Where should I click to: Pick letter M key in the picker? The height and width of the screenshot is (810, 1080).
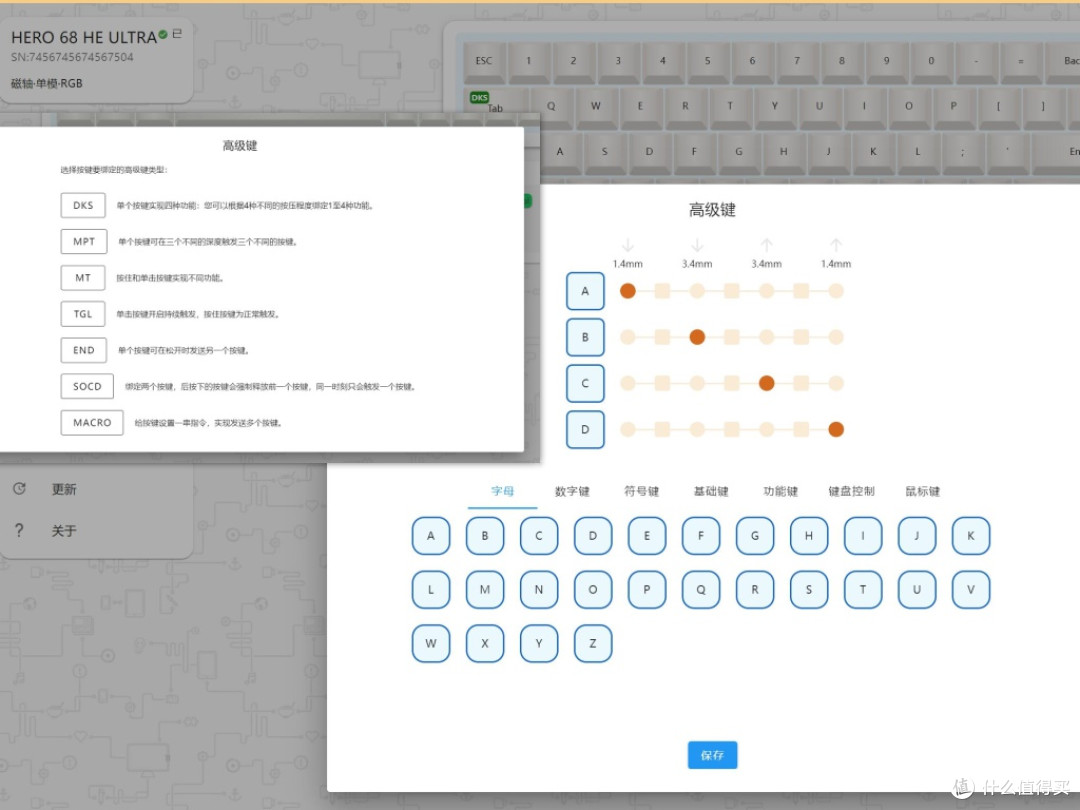tap(485, 590)
